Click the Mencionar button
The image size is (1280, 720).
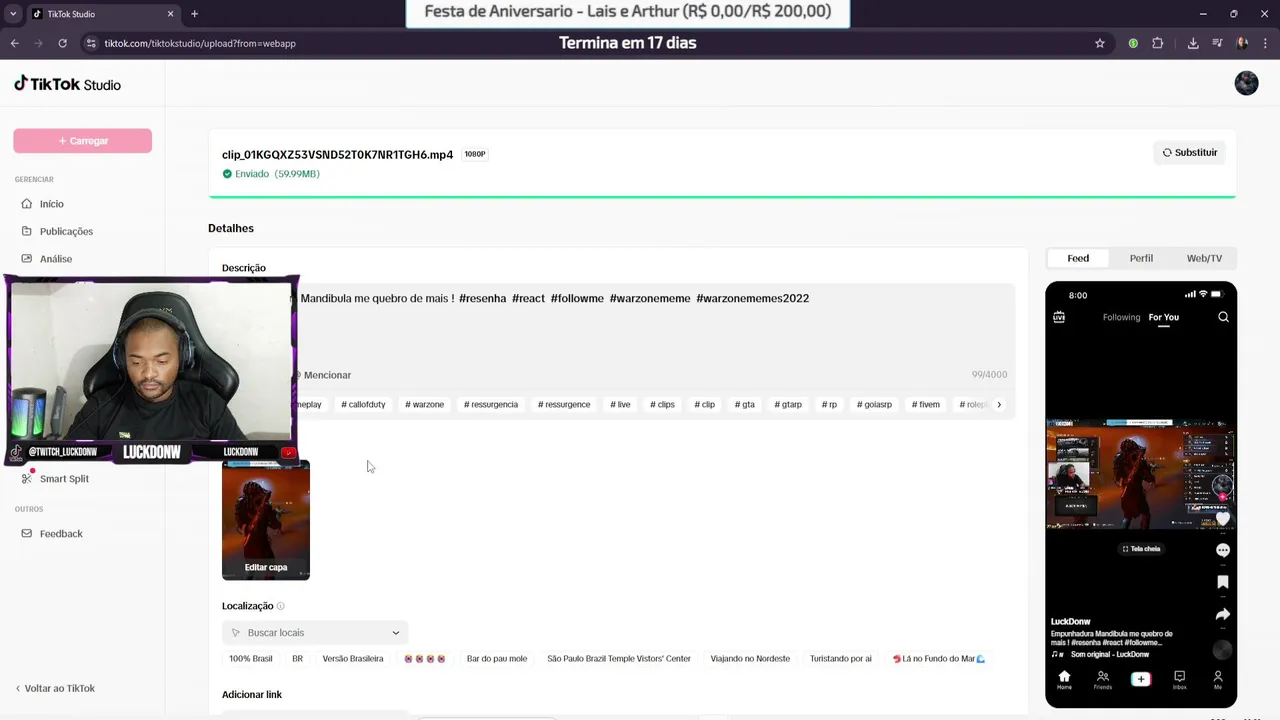tap(321, 375)
